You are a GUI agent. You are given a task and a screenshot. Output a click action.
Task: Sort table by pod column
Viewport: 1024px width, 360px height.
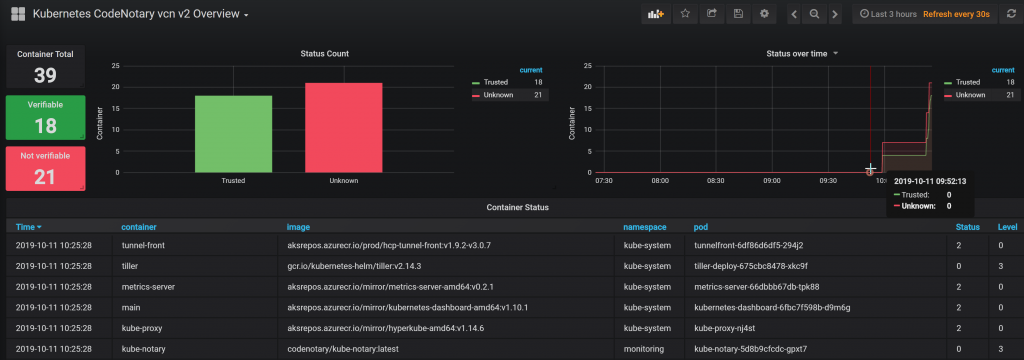click(x=701, y=227)
